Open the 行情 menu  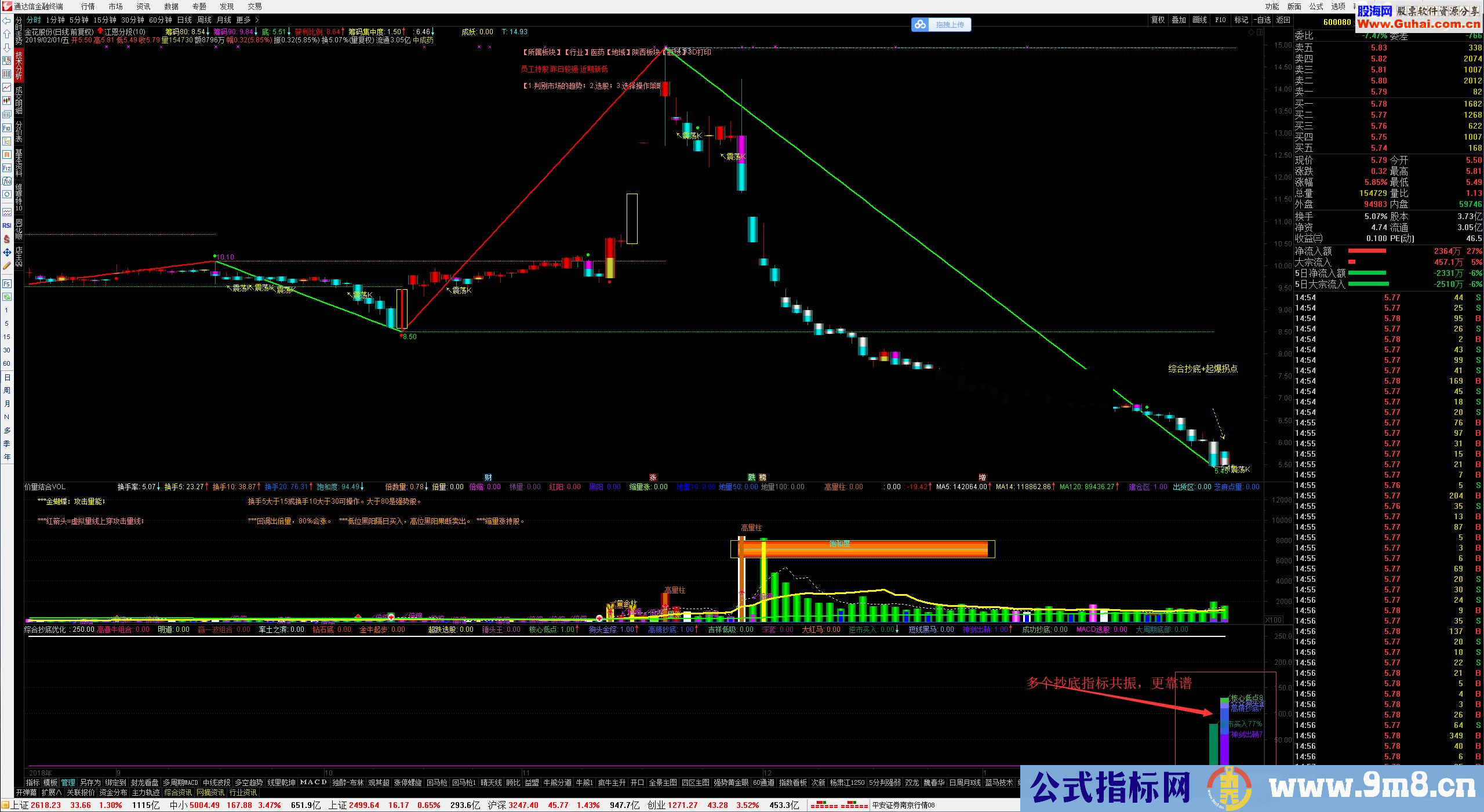click(x=88, y=6)
